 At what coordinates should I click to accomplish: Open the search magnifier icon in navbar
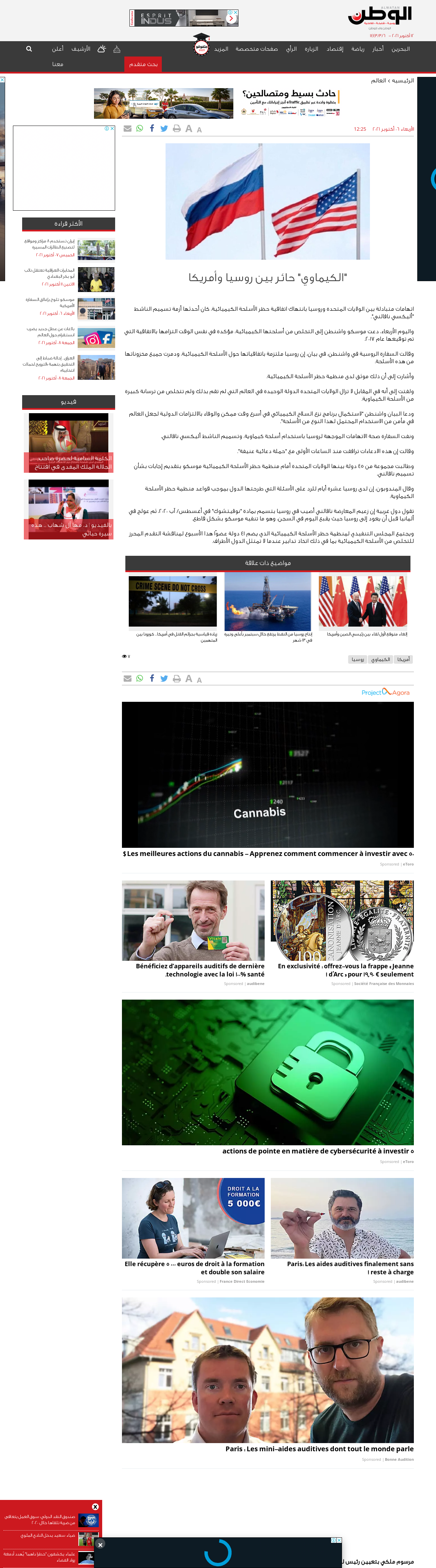coord(29,49)
